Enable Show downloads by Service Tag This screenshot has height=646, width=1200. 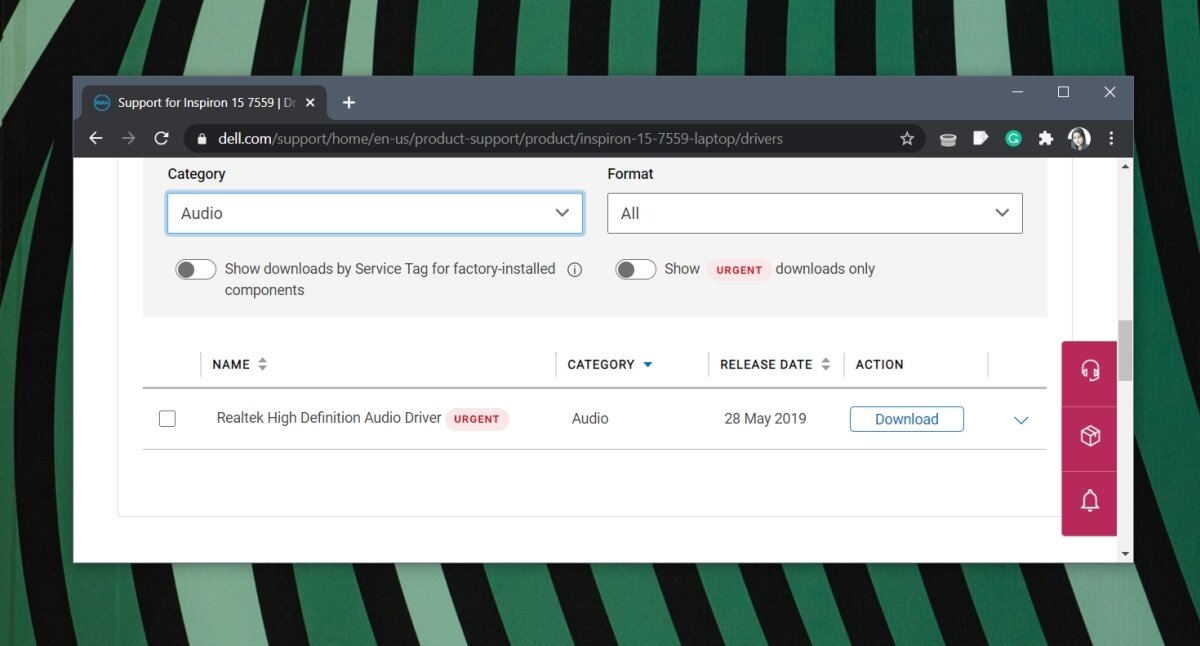tap(195, 269)
